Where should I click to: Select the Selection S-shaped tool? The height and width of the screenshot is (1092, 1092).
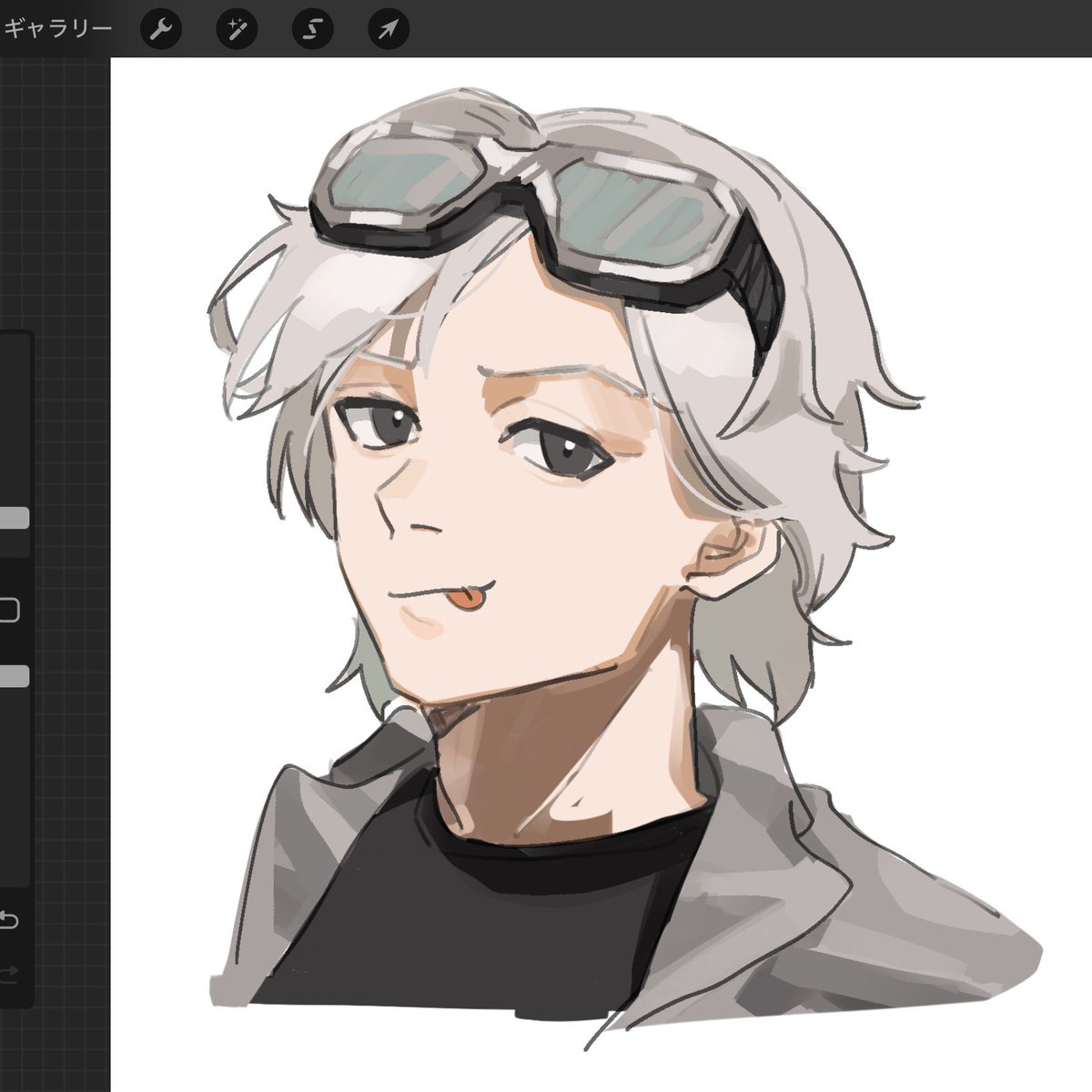(x=312, y=30)
